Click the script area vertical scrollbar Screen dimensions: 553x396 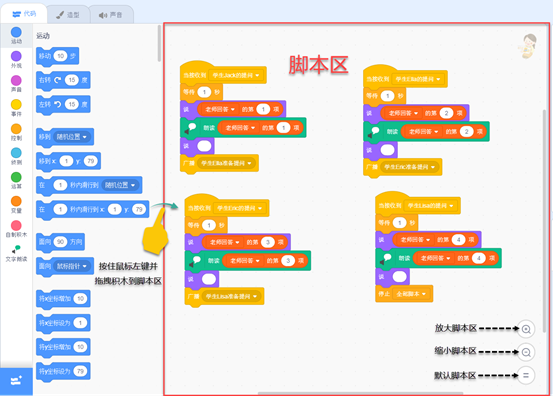pyautogui.click(x=545, y=220)
